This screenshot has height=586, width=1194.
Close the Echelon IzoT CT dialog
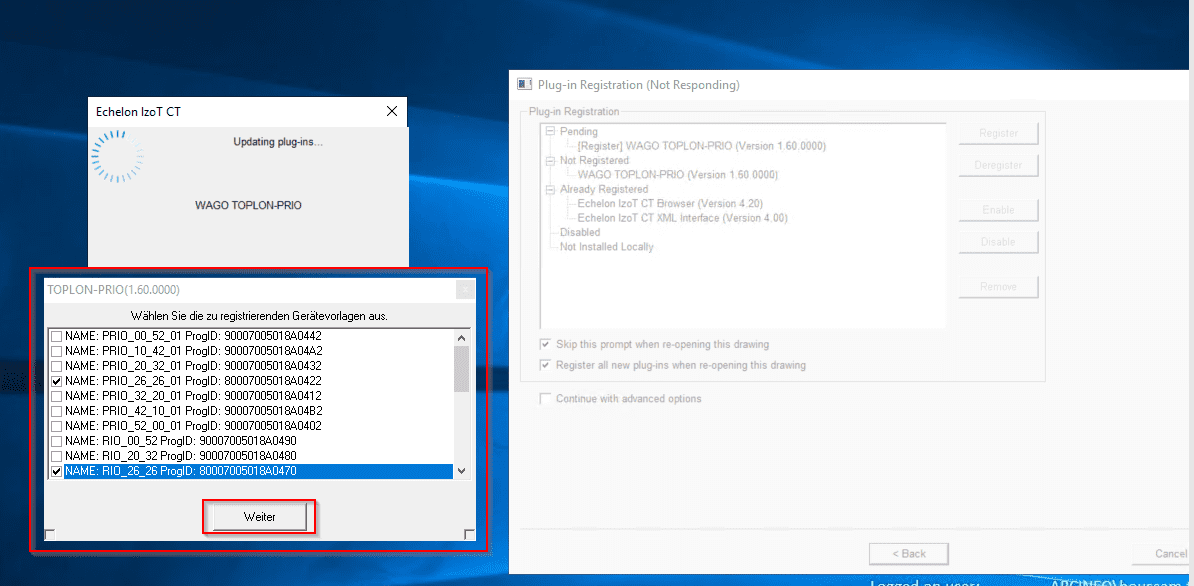390,112
